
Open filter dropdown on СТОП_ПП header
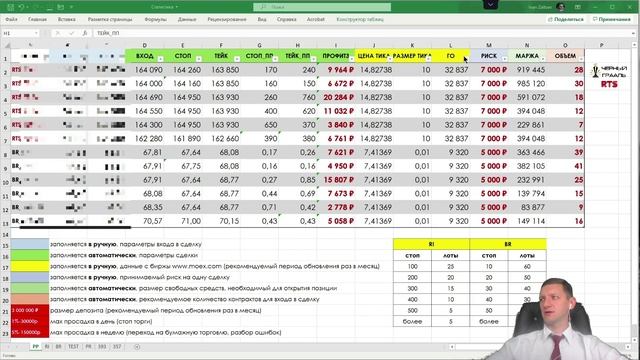[x=275, y=59]
